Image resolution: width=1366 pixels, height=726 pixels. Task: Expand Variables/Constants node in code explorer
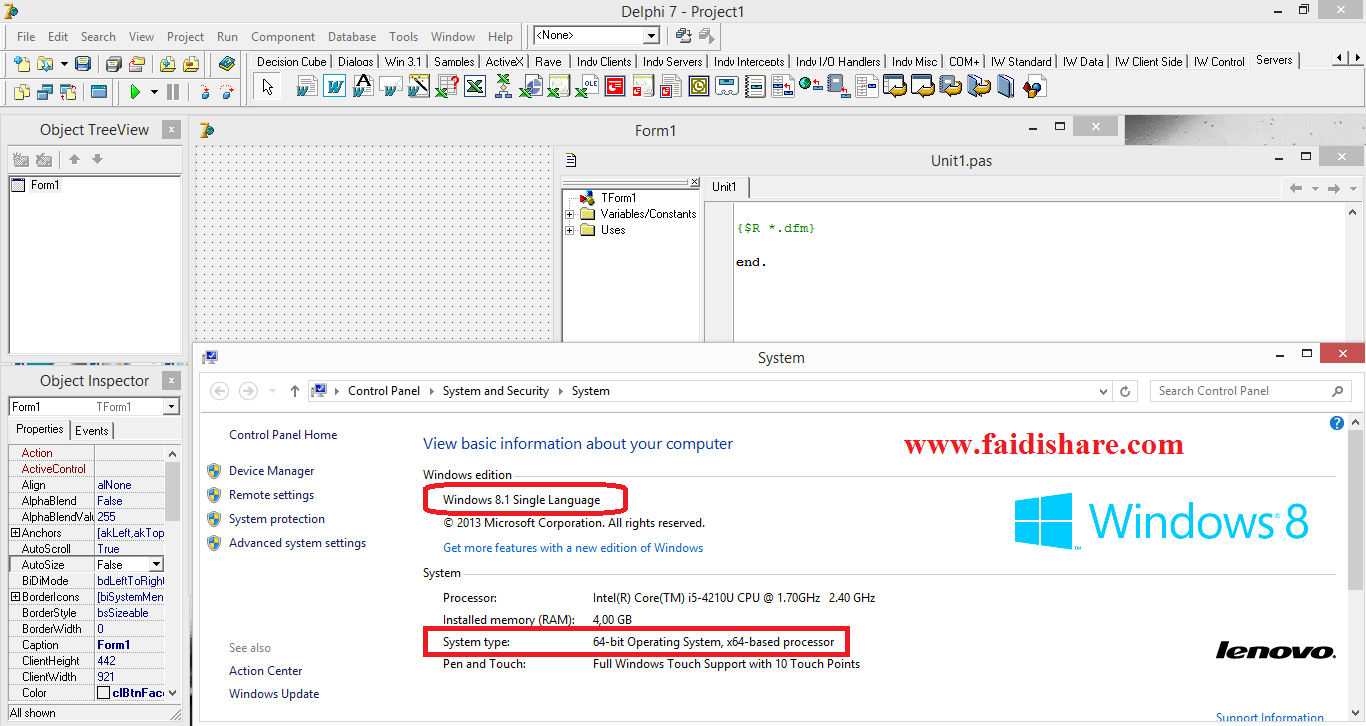(x=570, y=214)
